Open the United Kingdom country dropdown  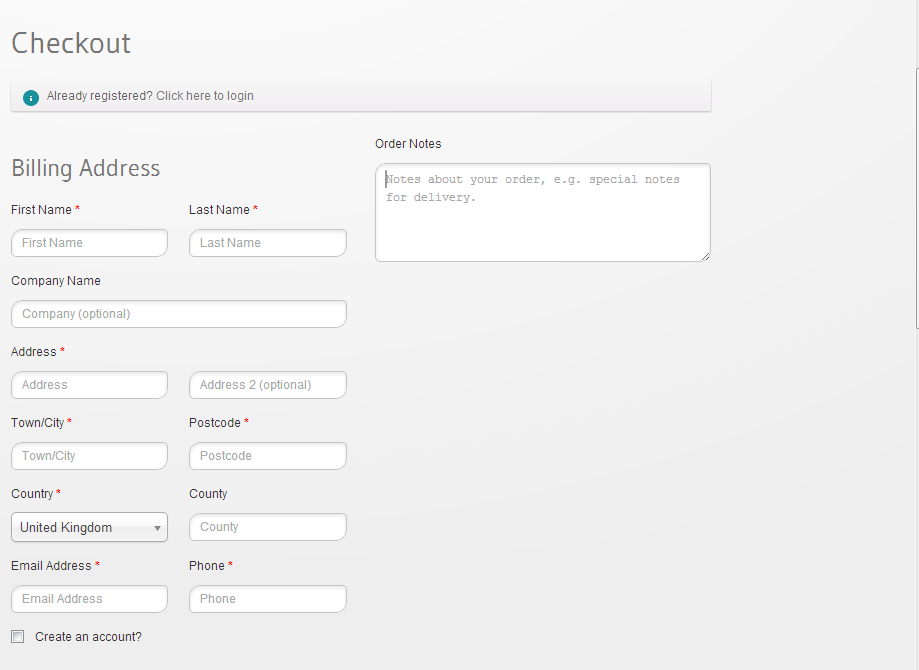point(88,527)
